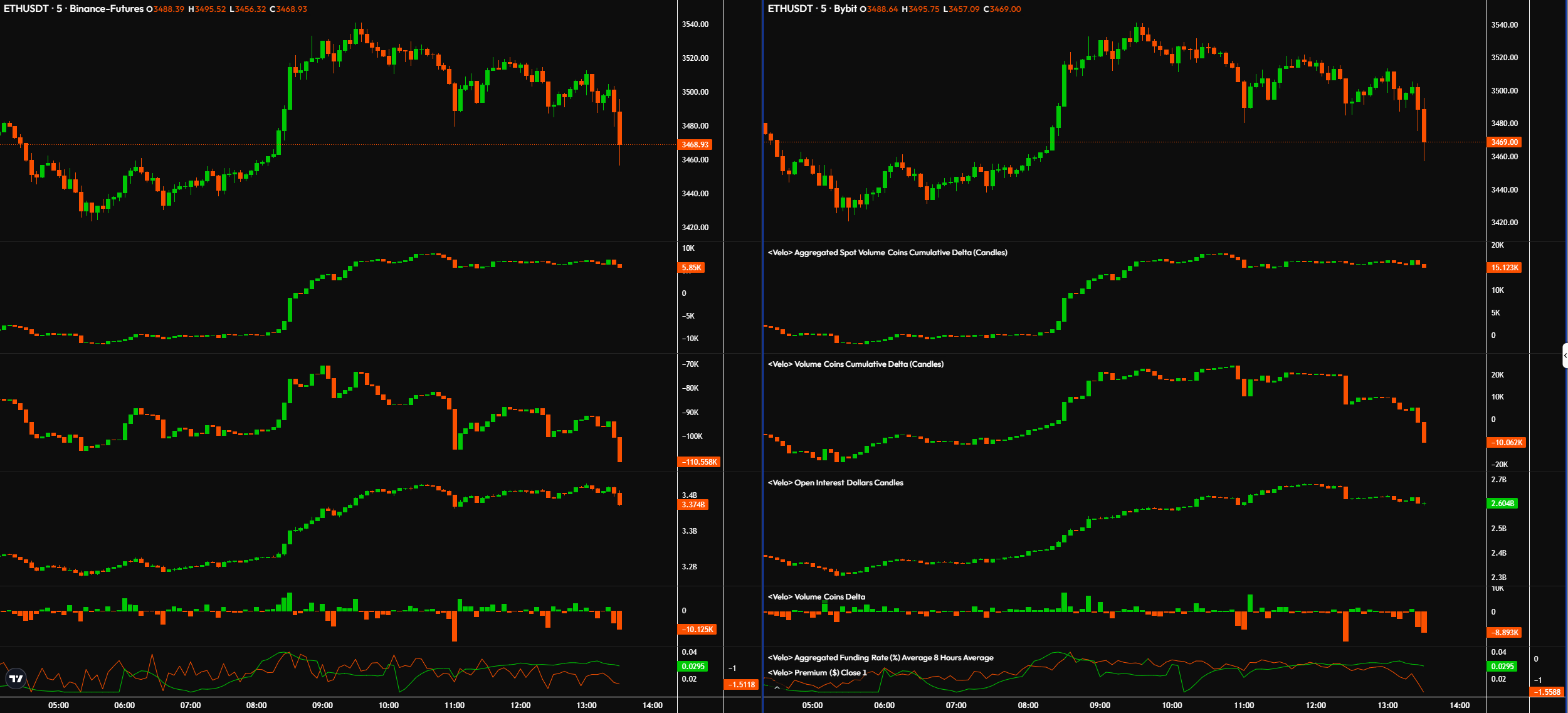1568x713 pixels.
Task: Click 12:00 on the Bybit time axis
Action: (x=1315, y=705)
